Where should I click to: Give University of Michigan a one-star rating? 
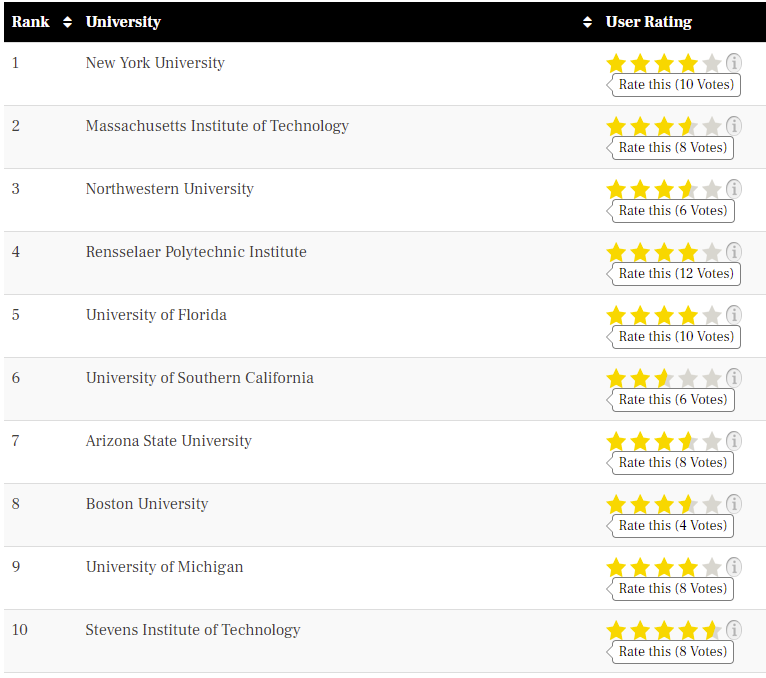point(616,568)
